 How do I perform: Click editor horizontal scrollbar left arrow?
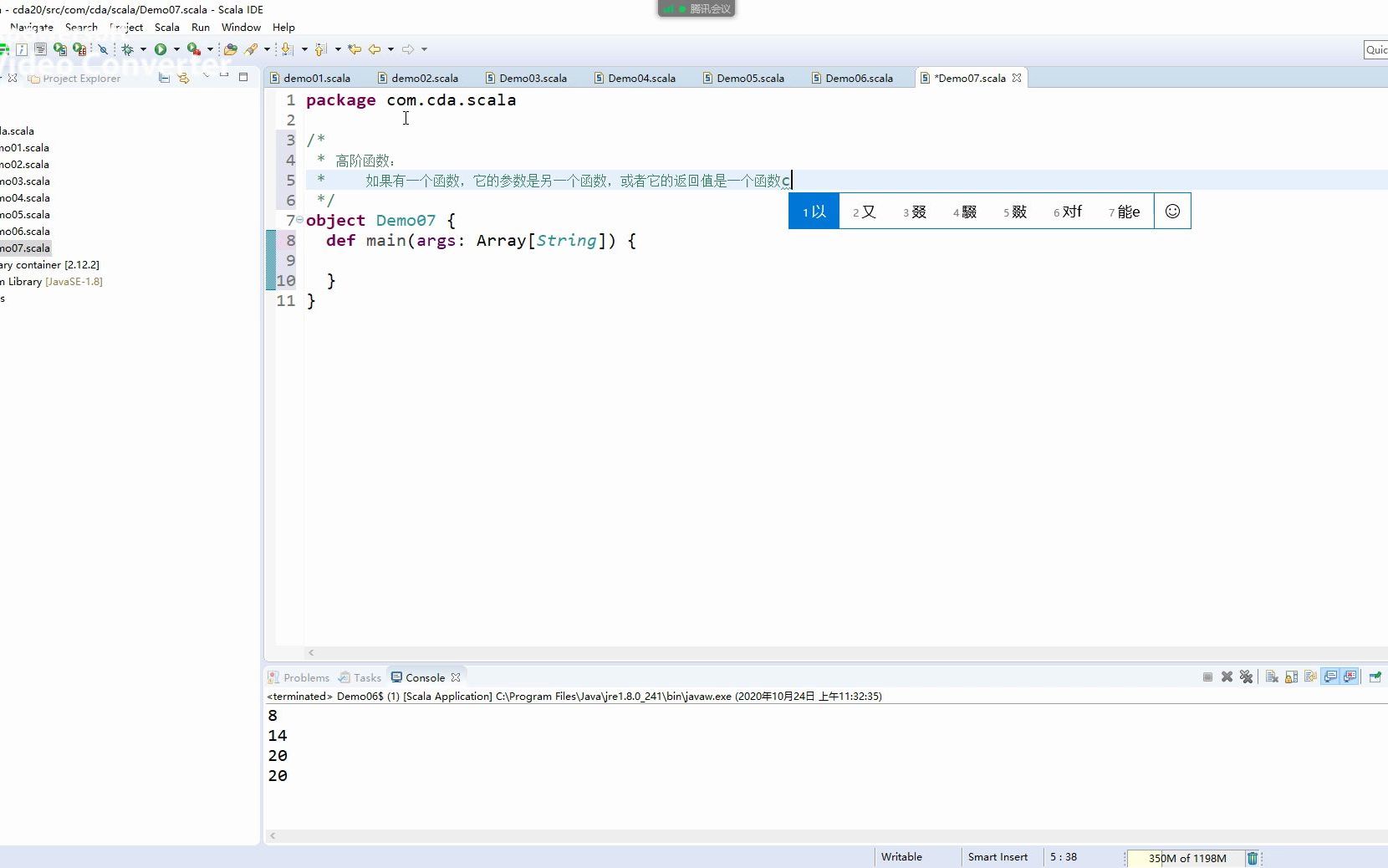pos(311,652)
